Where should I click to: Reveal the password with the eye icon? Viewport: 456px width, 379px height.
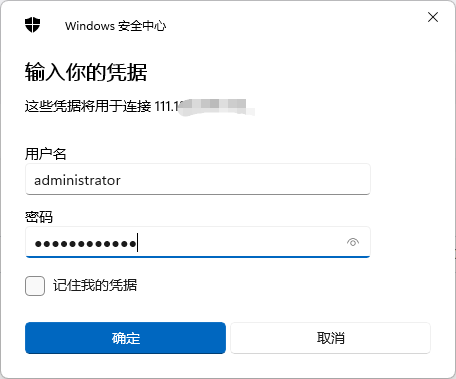353,242
